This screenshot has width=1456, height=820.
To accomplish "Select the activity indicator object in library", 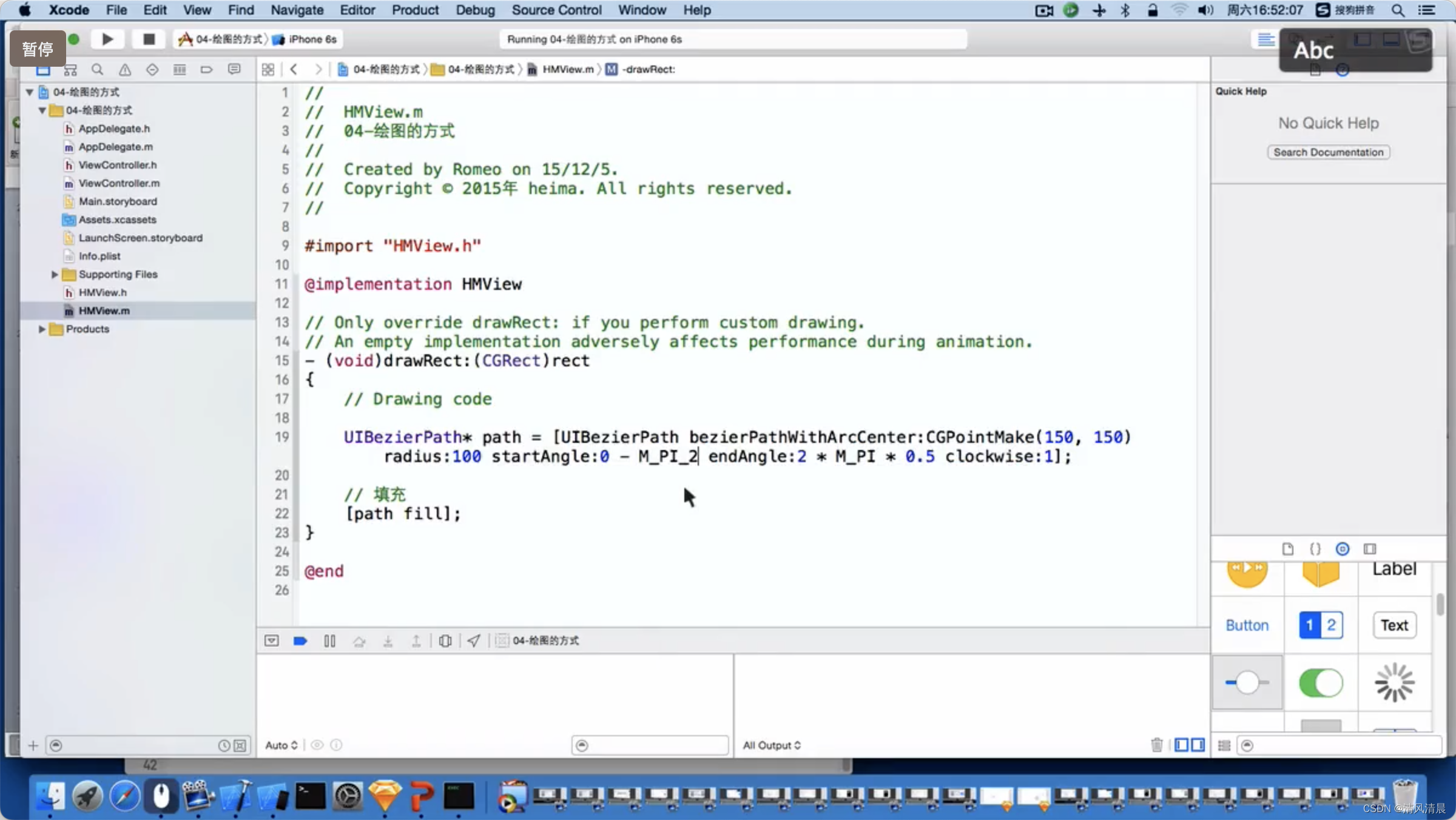I will (1394, 683).
